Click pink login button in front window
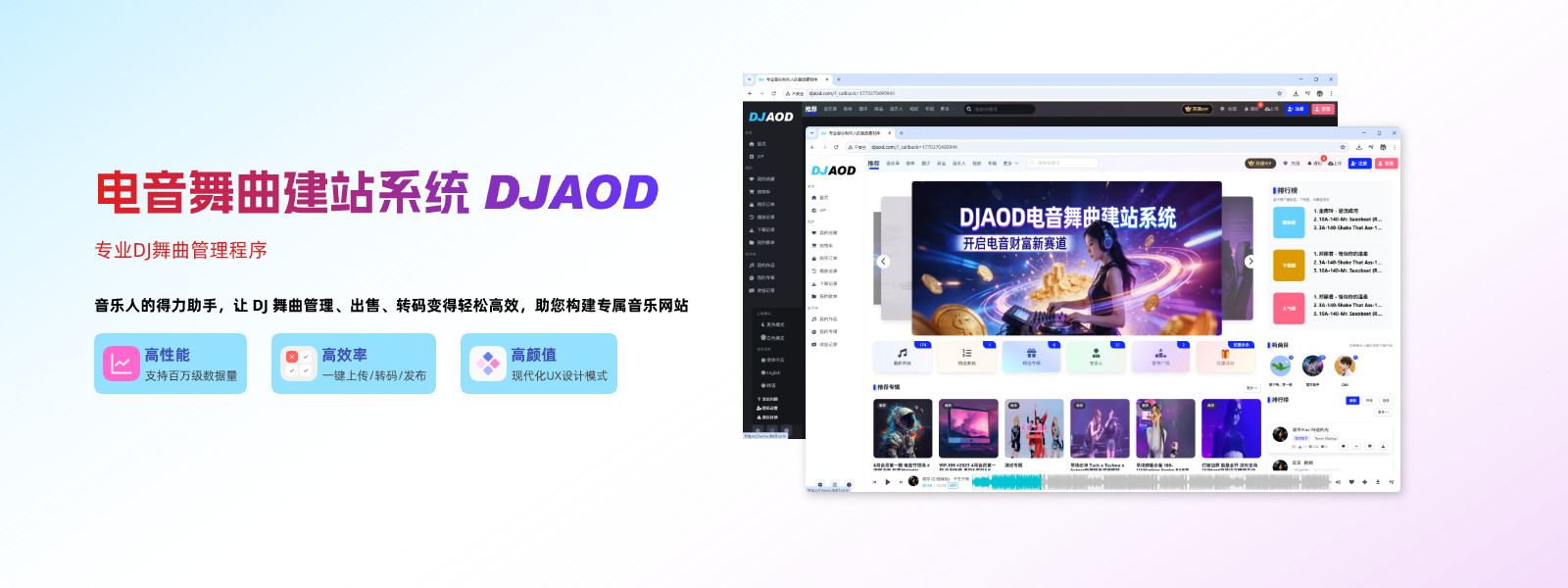 tap(1386, 163)
